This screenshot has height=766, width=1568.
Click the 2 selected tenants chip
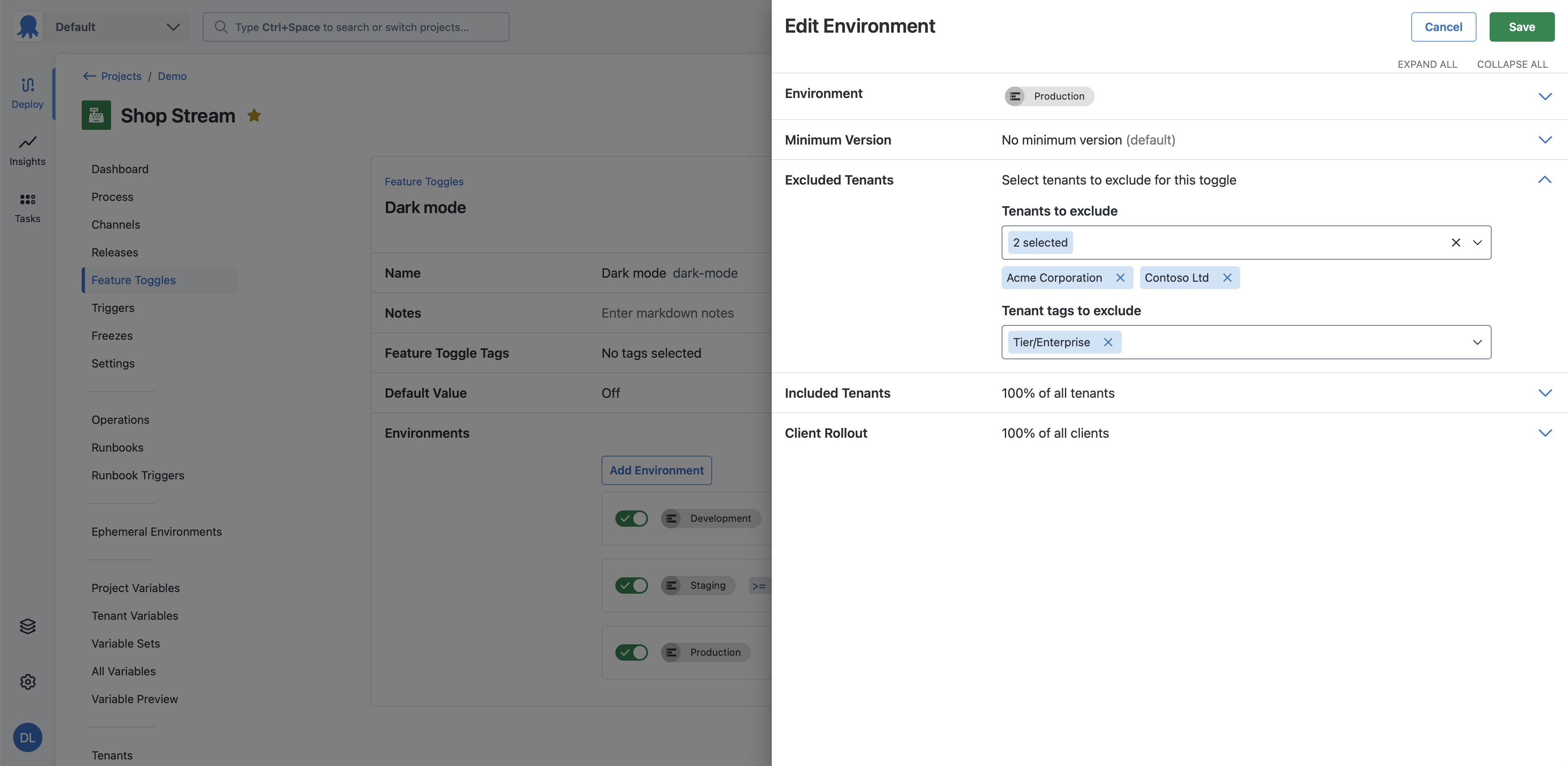click(x=1040, y=243)
